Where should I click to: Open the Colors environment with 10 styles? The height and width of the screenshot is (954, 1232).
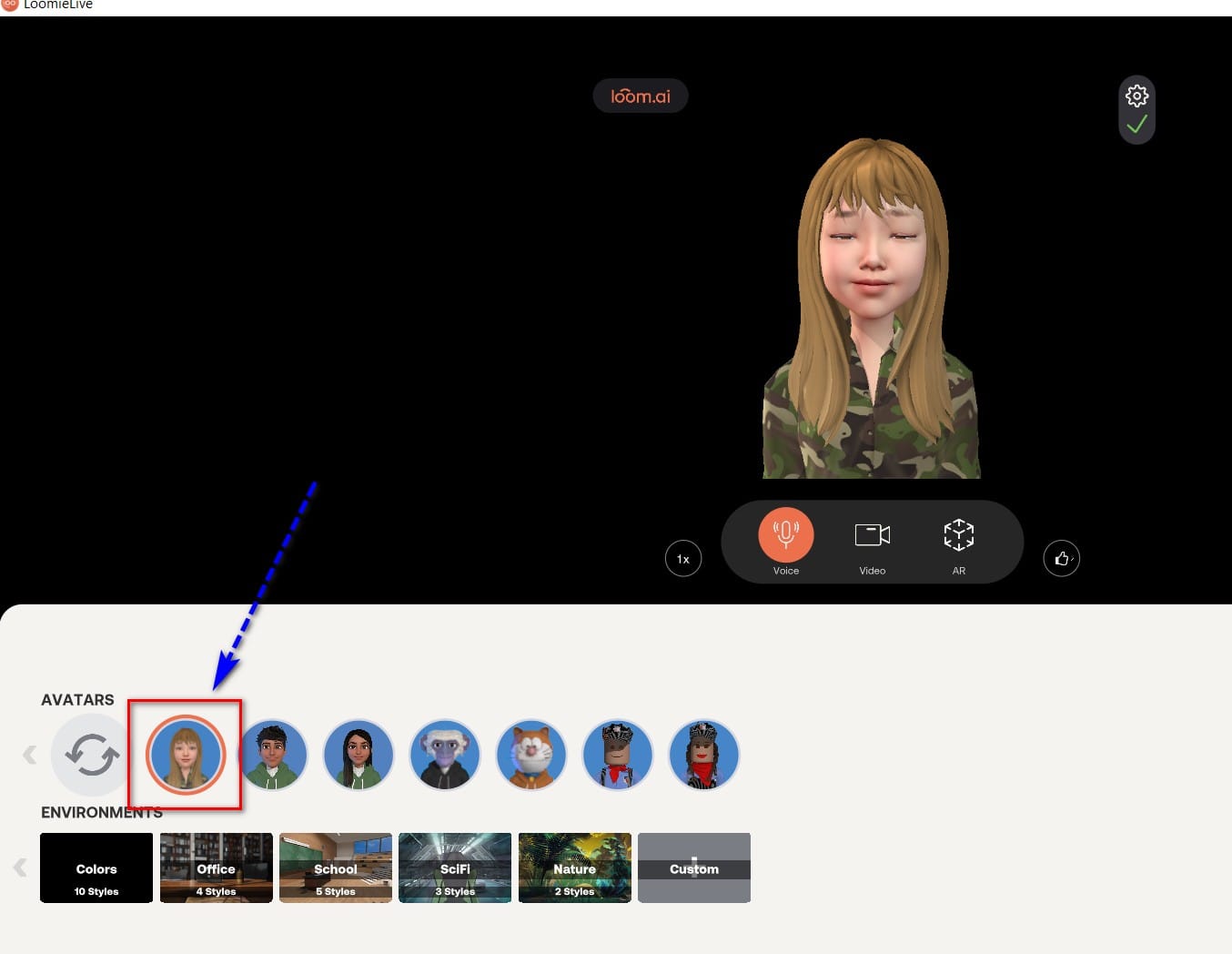96,868
